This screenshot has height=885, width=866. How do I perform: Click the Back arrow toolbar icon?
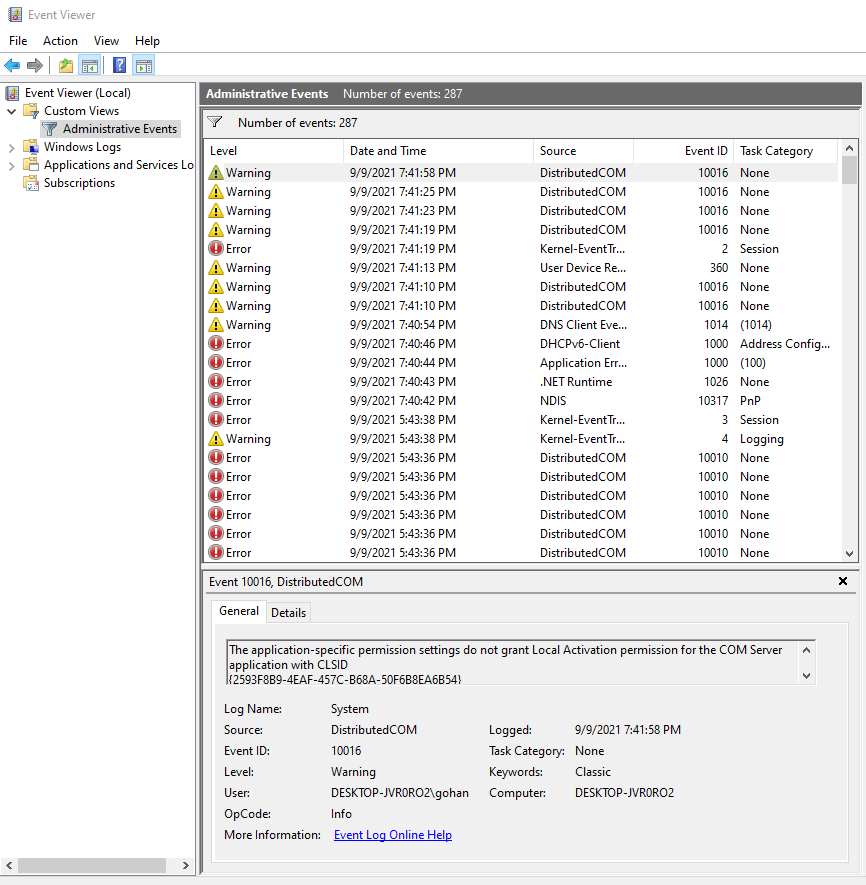tap(12, 65)
